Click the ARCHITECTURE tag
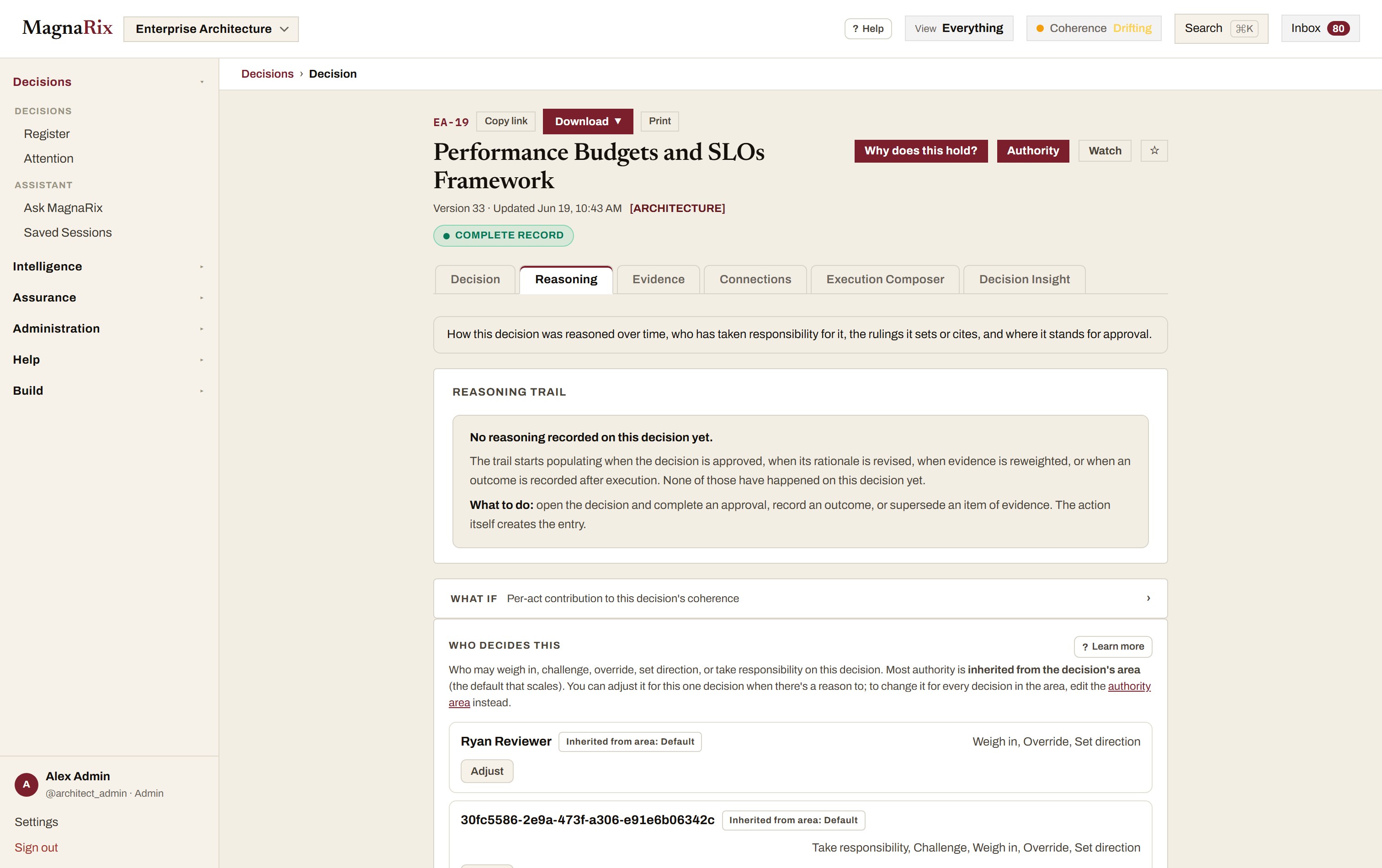Viewport: 1382px width, 868px height. (677, 208)
